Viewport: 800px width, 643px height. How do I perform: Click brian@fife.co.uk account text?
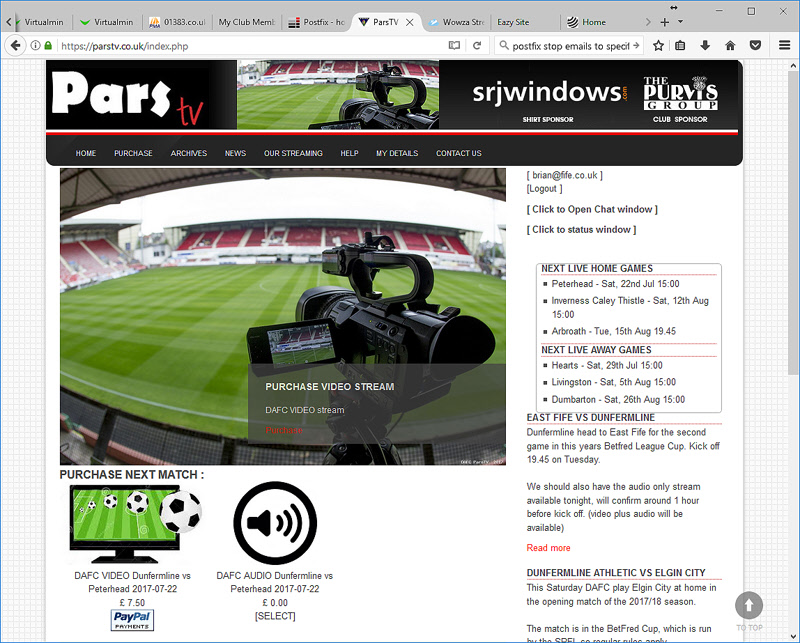(565, 175)
